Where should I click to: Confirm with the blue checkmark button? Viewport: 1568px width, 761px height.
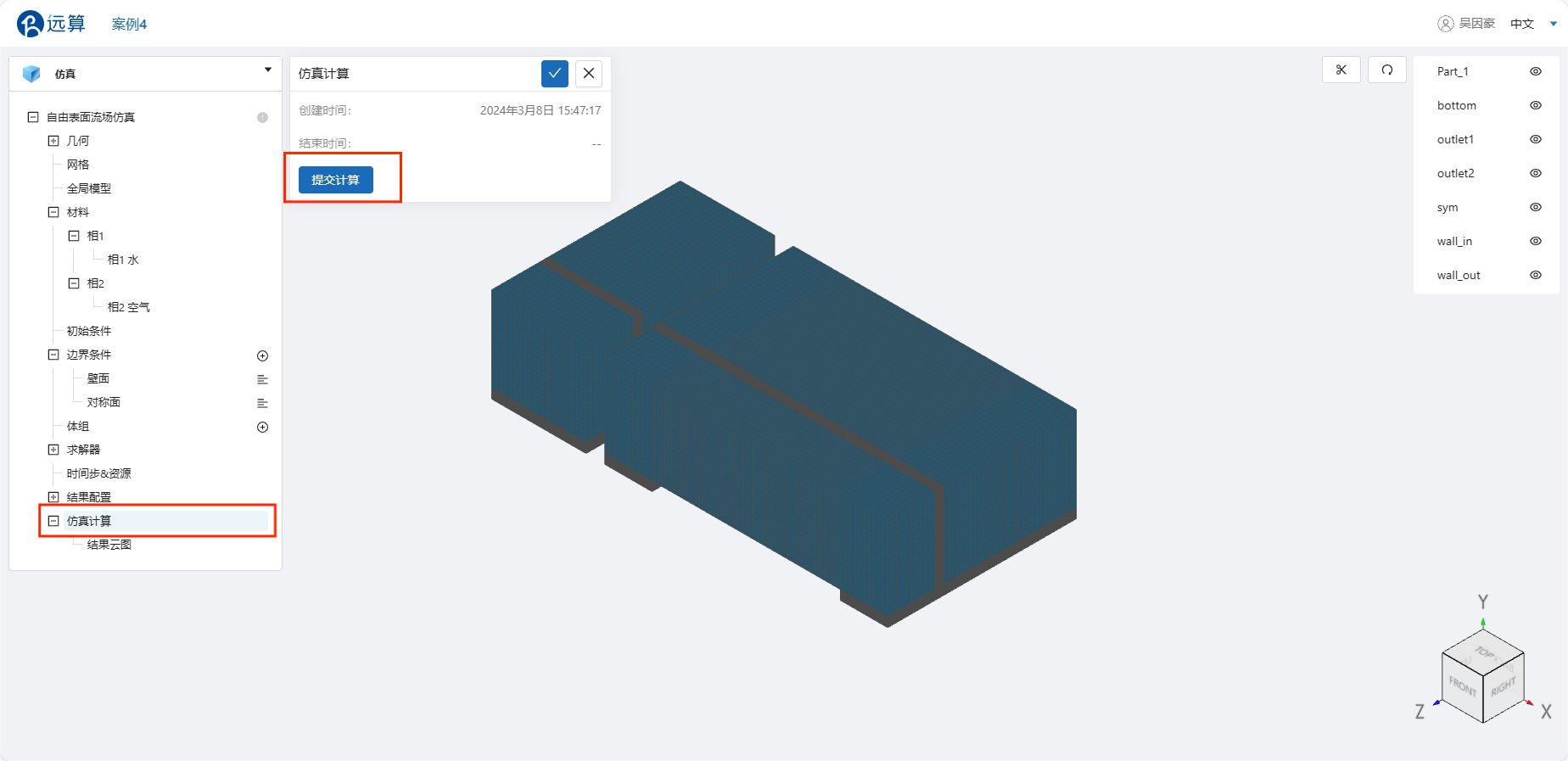(555, 74)
